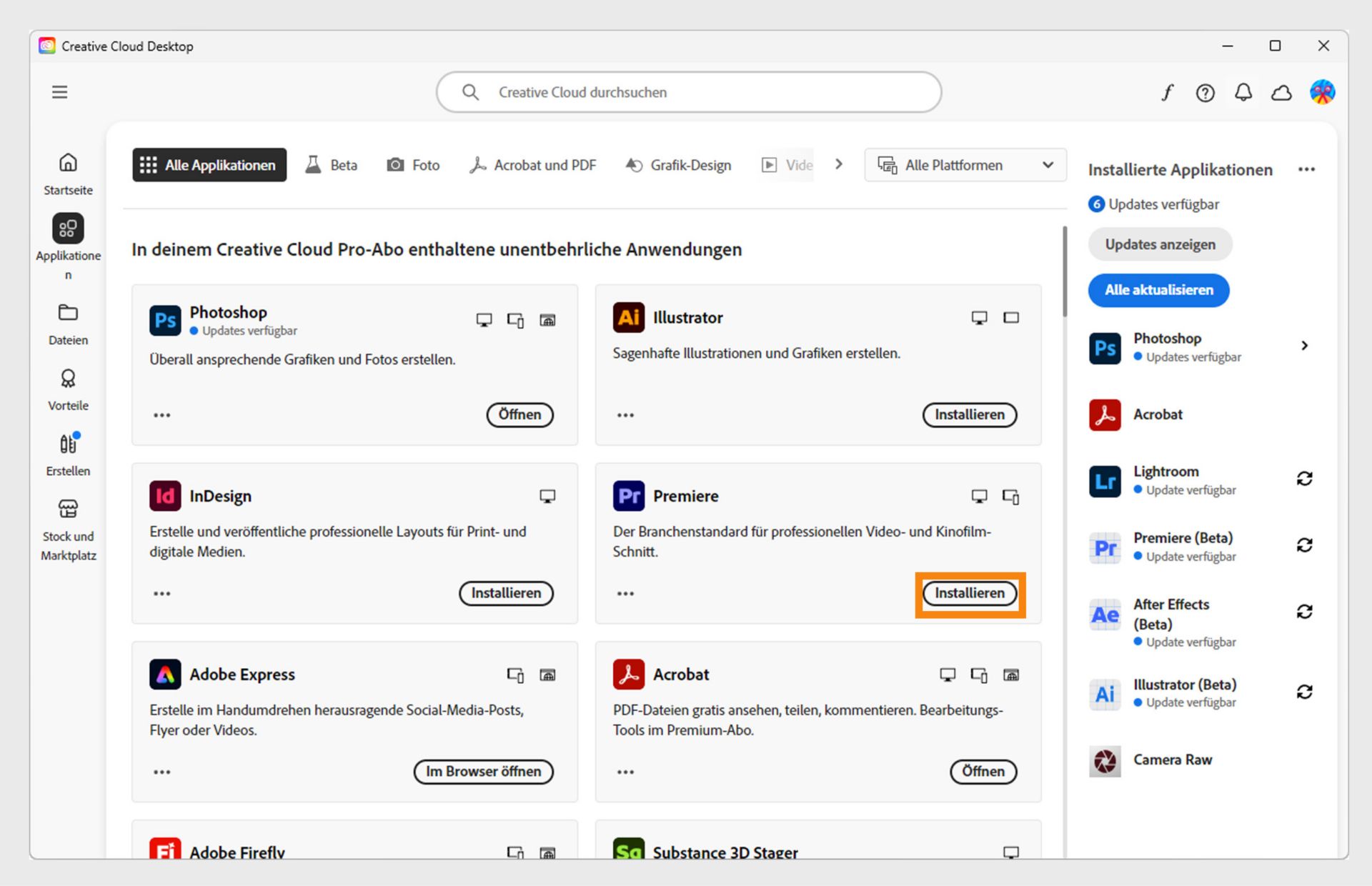Click Premiere (Beta) name in installed list
This screenshot has height=886, width=1372.
[1183, 538]
